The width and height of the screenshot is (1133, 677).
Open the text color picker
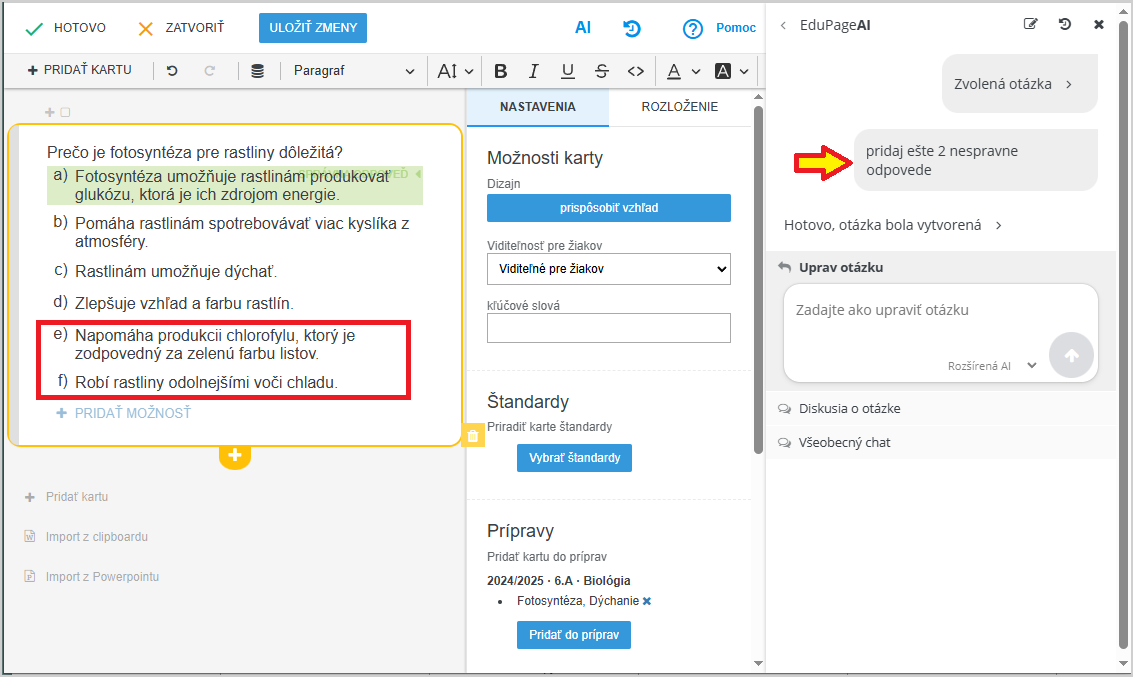tap(683, 71)
